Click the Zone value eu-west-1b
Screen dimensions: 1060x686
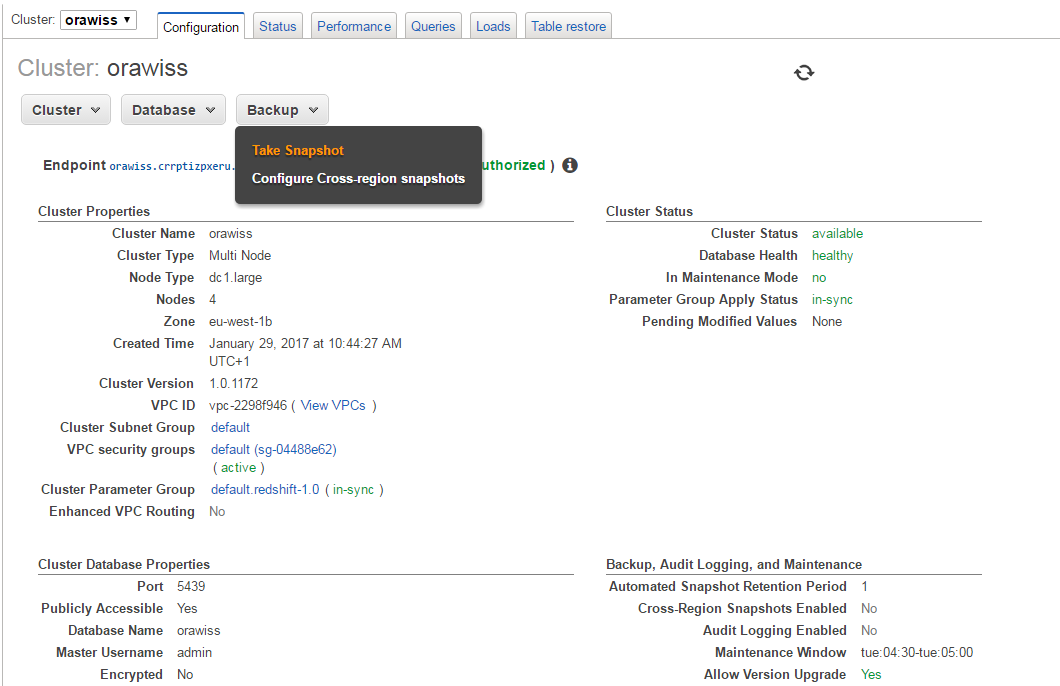[241, 322]
